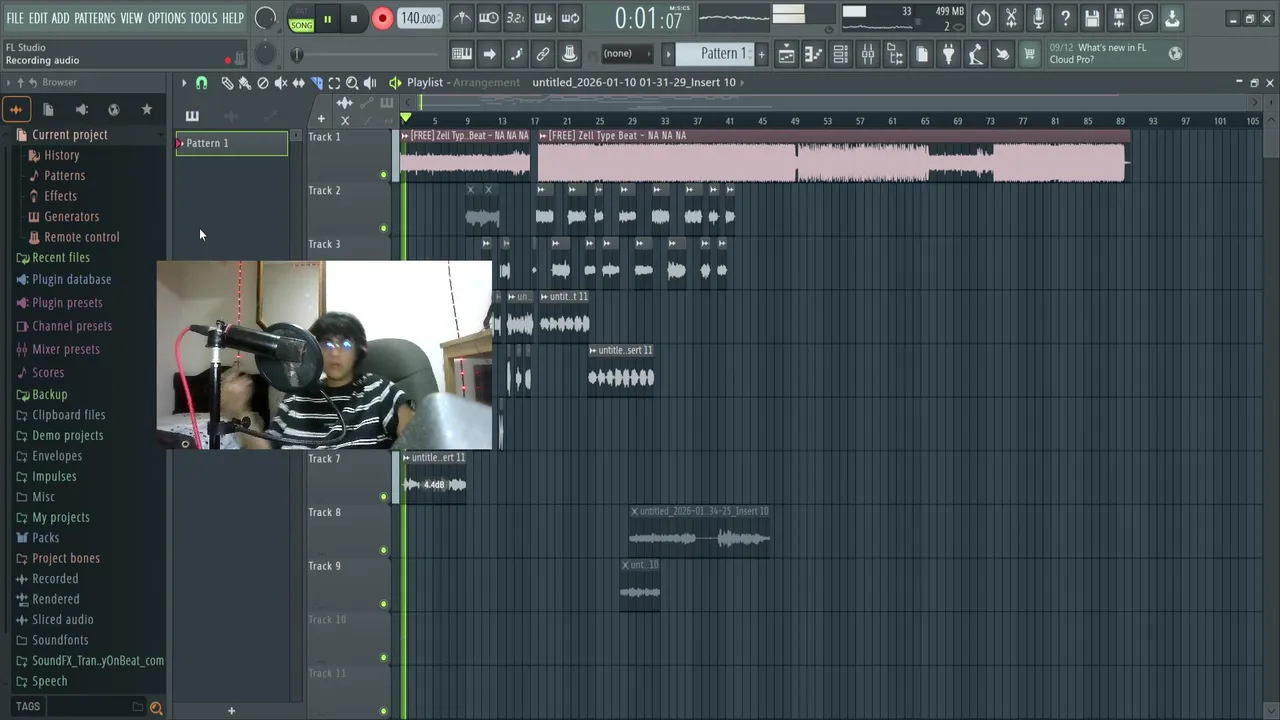Click the plus button beside Pattern 1
The height and width of the screenshot is (720, 1280).
[x=761, y=54]
